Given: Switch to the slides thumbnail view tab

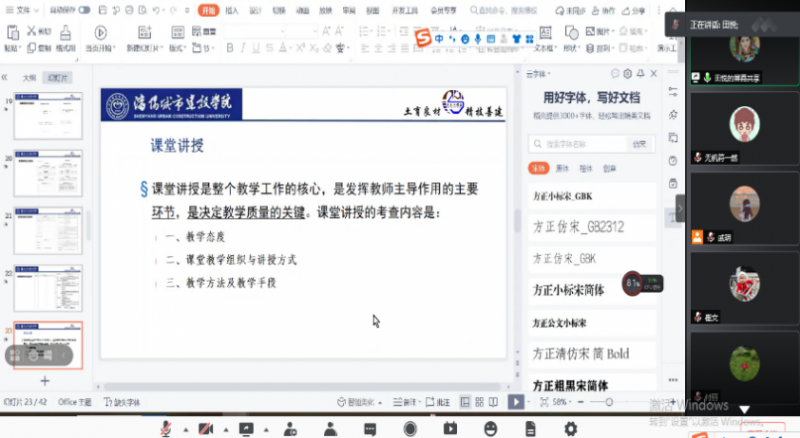Looking at the screenshot, I should point(61,76).
